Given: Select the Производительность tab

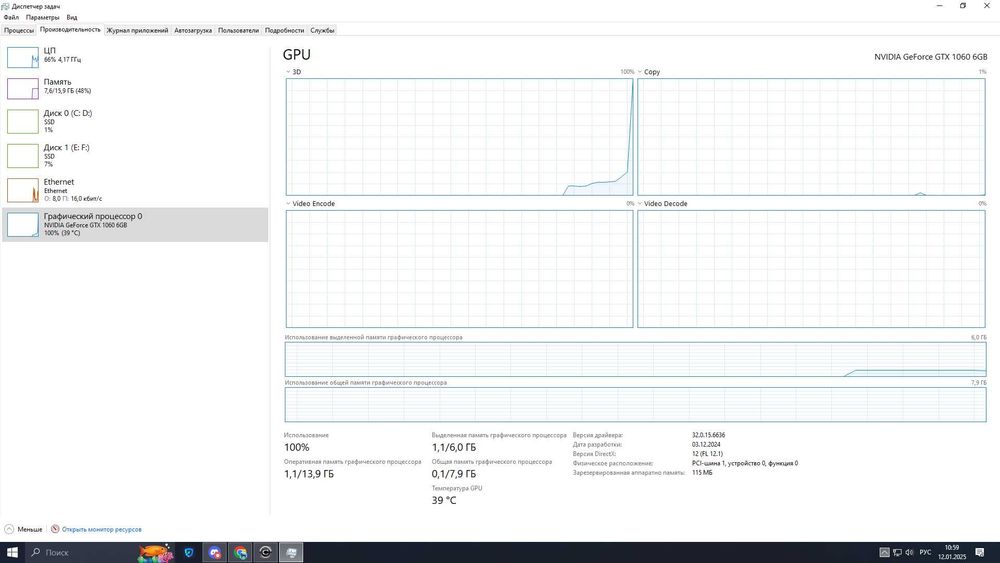Looking at the screenshot, I should 70,29.
